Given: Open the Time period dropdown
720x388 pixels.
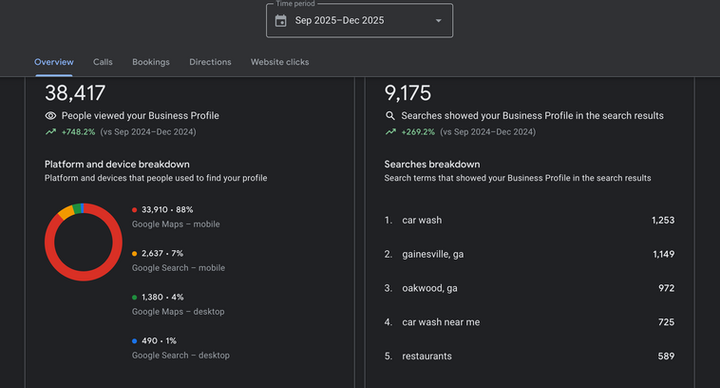Looking at the screenshot, I should 359,21.
